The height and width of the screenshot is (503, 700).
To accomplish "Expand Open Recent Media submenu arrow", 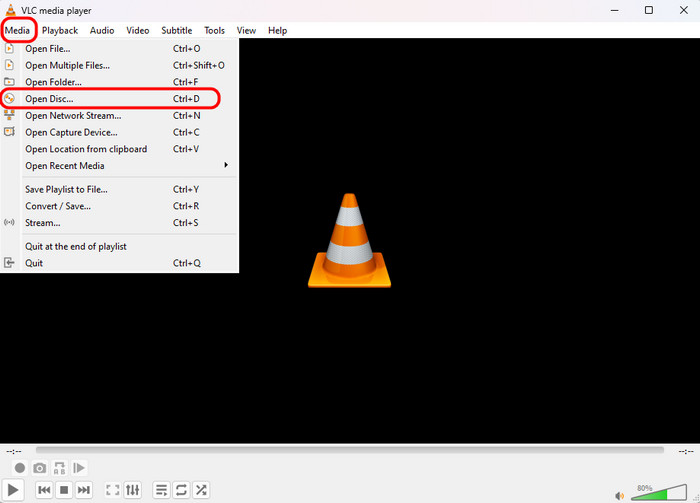I will pyautogui.click(x=226, y=165).
